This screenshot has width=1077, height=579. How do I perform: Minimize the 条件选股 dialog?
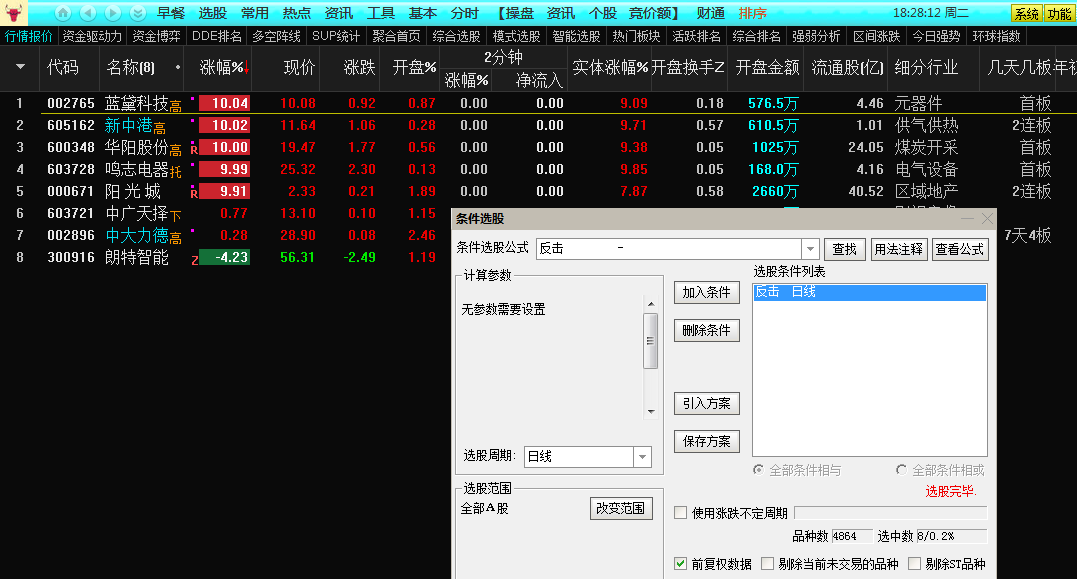(967, 218)
